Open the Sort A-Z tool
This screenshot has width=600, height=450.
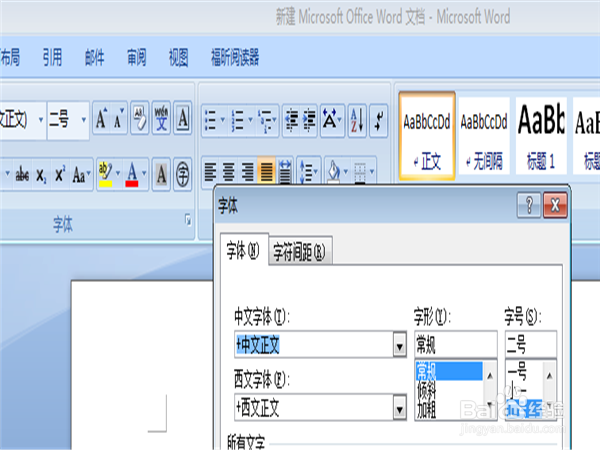(357, 121)
